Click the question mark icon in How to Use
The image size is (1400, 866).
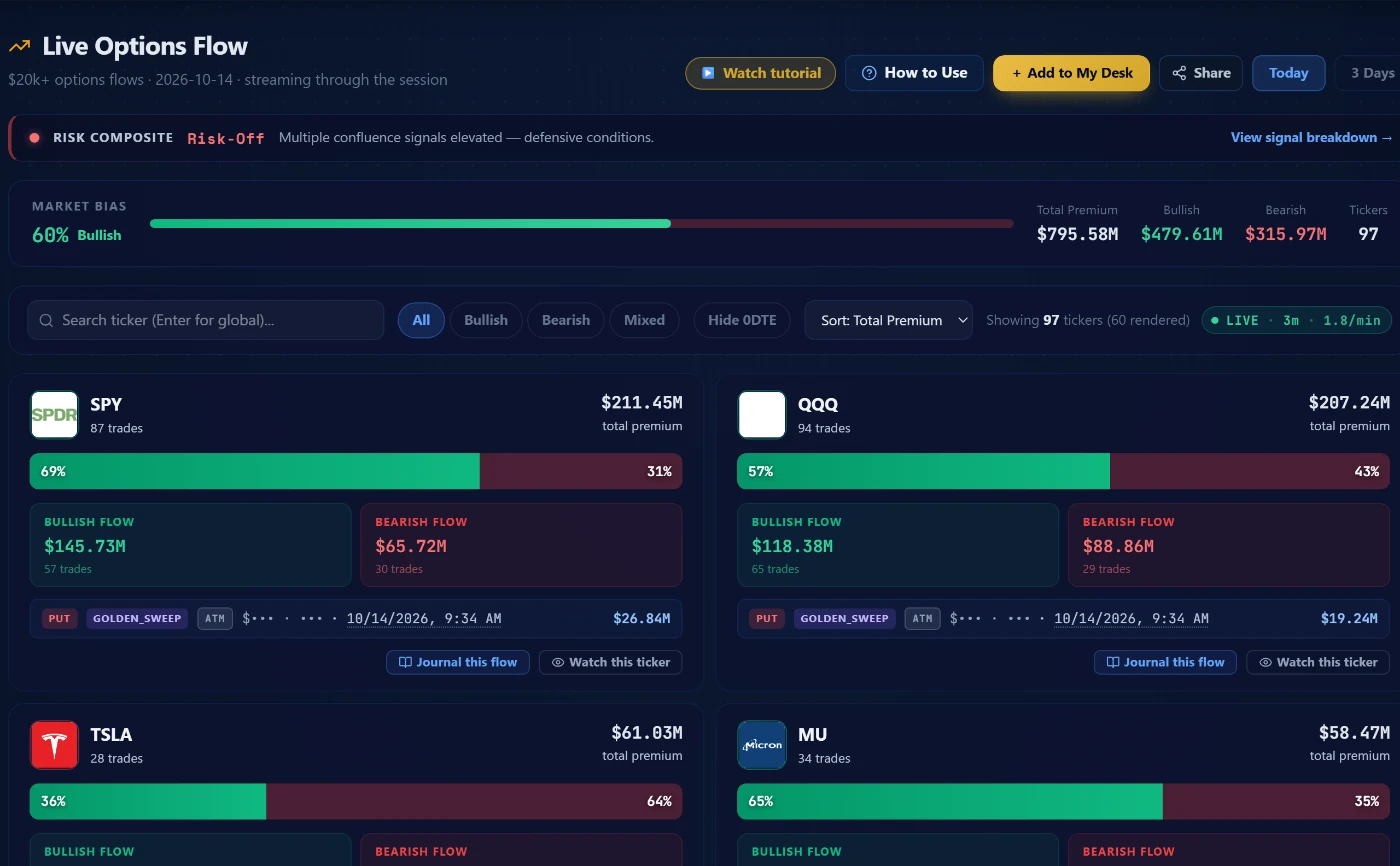point(869,73)
